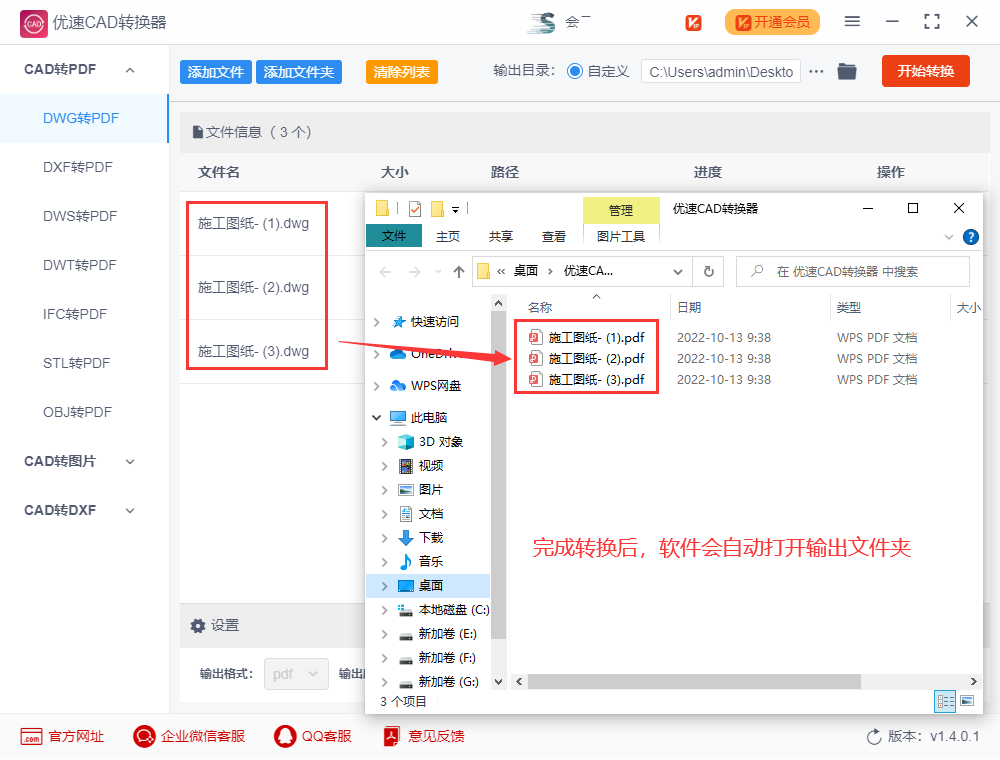Expand 本地磁盘 (C:) in Explorer tree
Viewport: 1000px width, 760px height.
tap(385, 611)
